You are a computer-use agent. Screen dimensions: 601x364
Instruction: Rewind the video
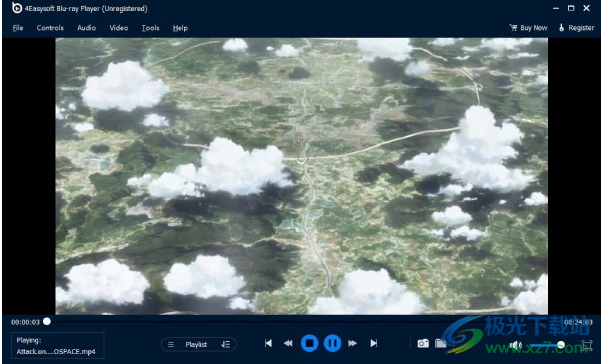pyautogui.click(x=288, y=343)
